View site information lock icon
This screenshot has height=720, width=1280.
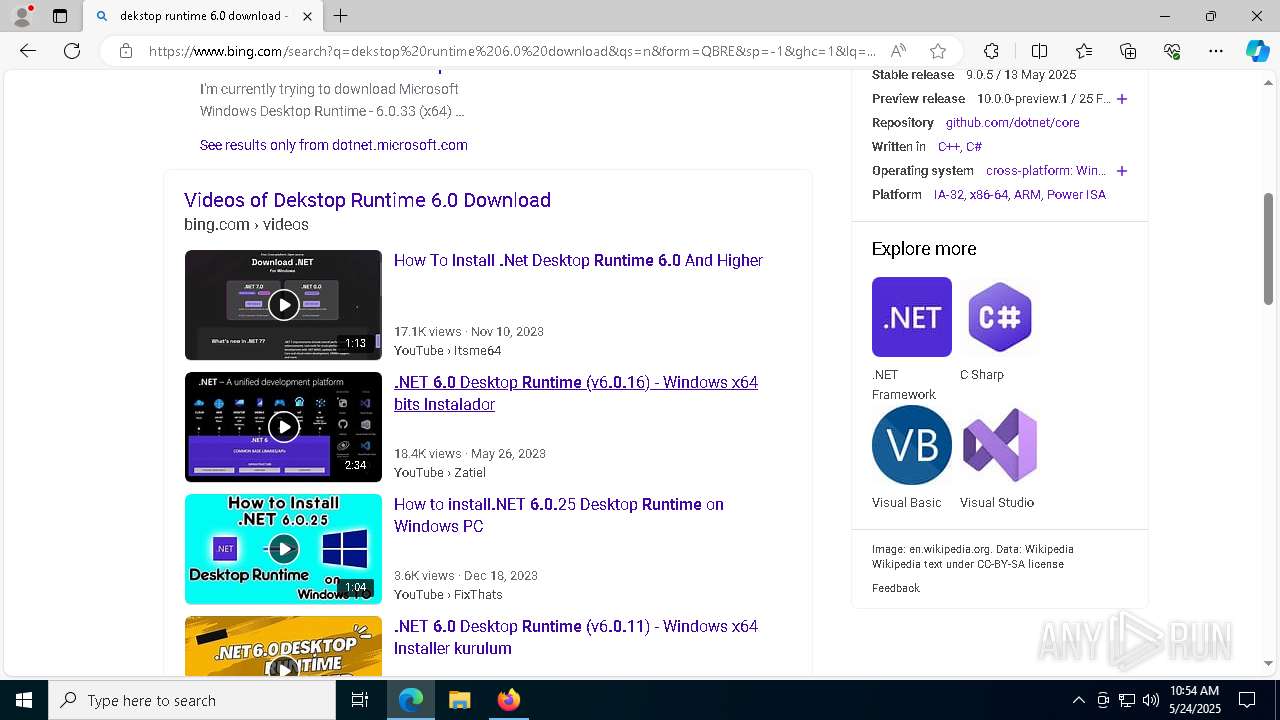(126, 51)
